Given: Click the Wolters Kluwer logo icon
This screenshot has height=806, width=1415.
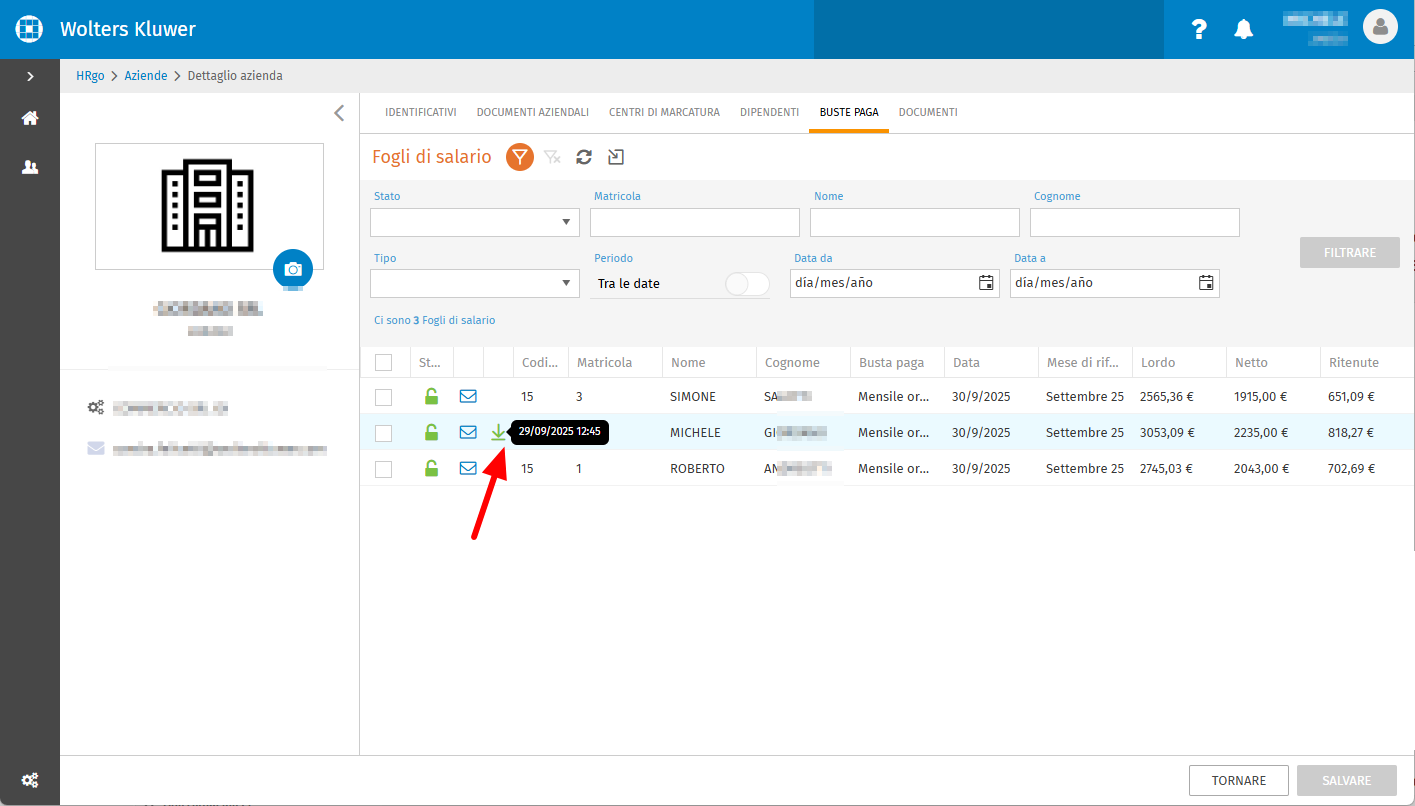Looking at the screenshot, I should (29, 29).
